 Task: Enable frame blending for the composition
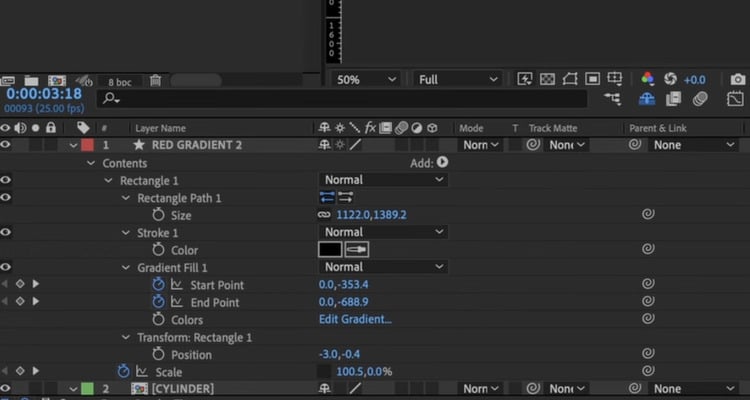pos(673,99)
